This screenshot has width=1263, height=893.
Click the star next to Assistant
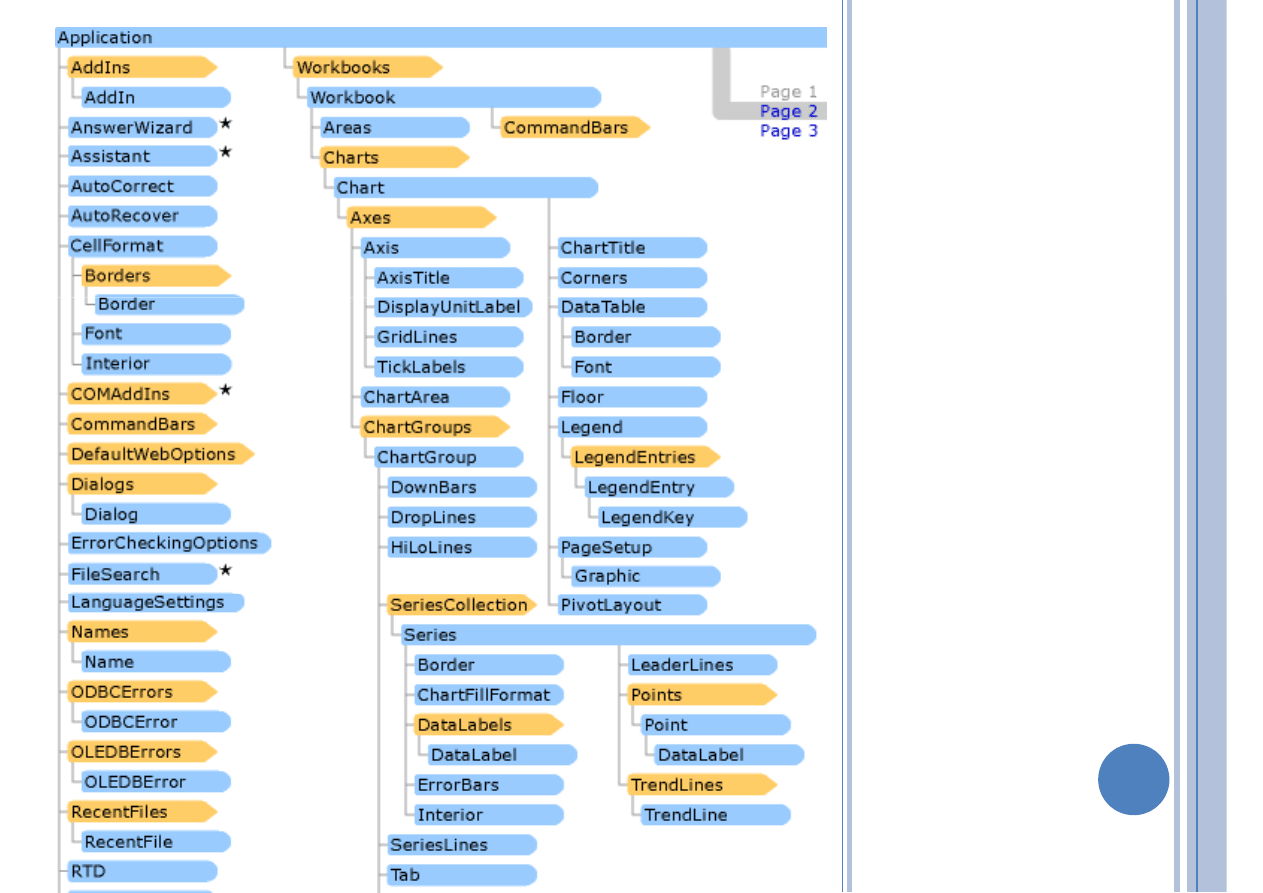(226, 153)
